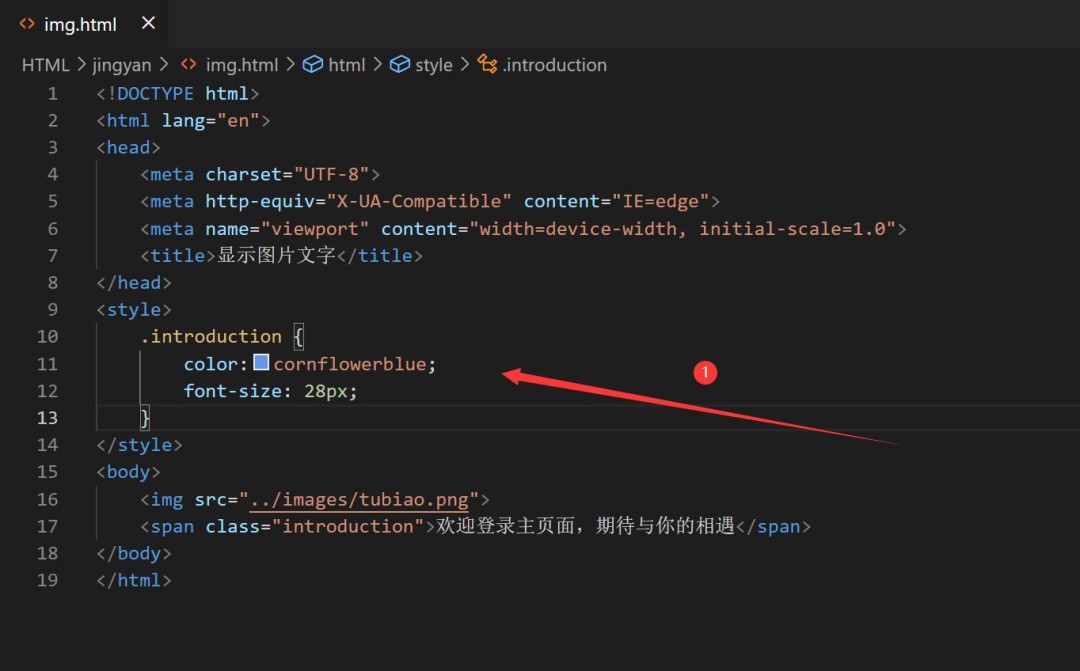The height and width of the screenshot is (671, 1080).
Task: Expand the .introduction breadcrumb entry
Action: 556,64
